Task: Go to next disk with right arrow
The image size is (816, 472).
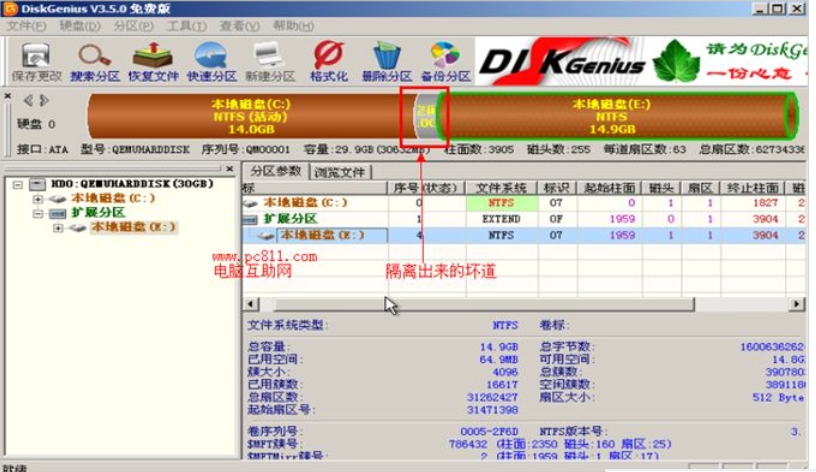Action: tap(42, 100)
